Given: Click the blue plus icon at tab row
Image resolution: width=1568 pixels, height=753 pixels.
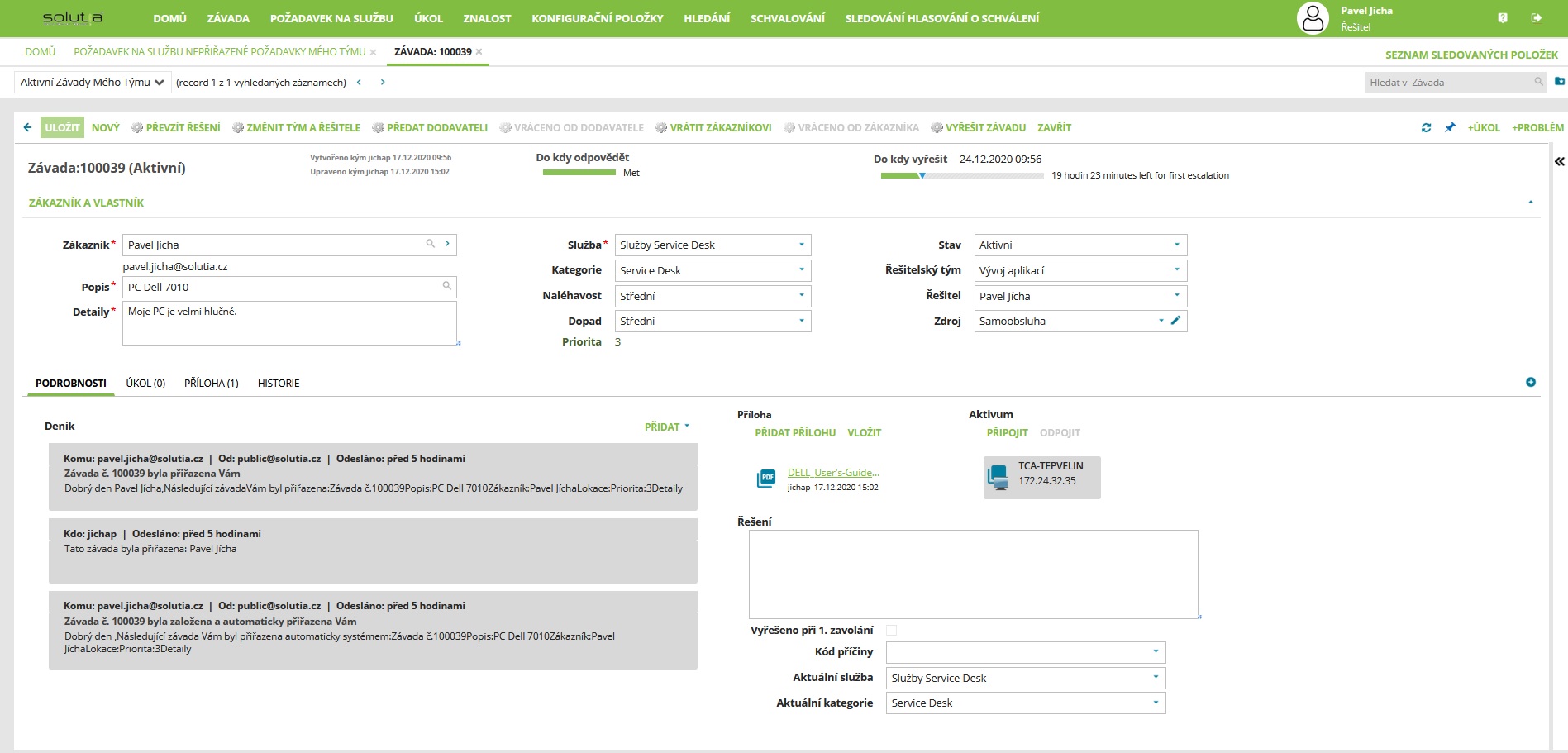Looking at the screenshot, I should pyautogui.click(x=1530, y=382).
